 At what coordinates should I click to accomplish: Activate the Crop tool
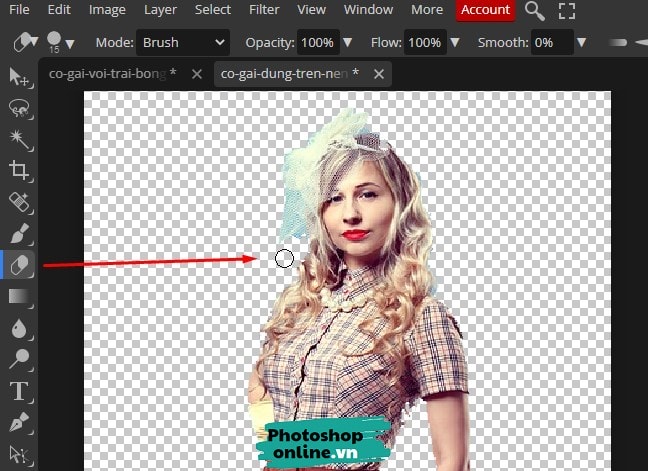click(19, 170)
